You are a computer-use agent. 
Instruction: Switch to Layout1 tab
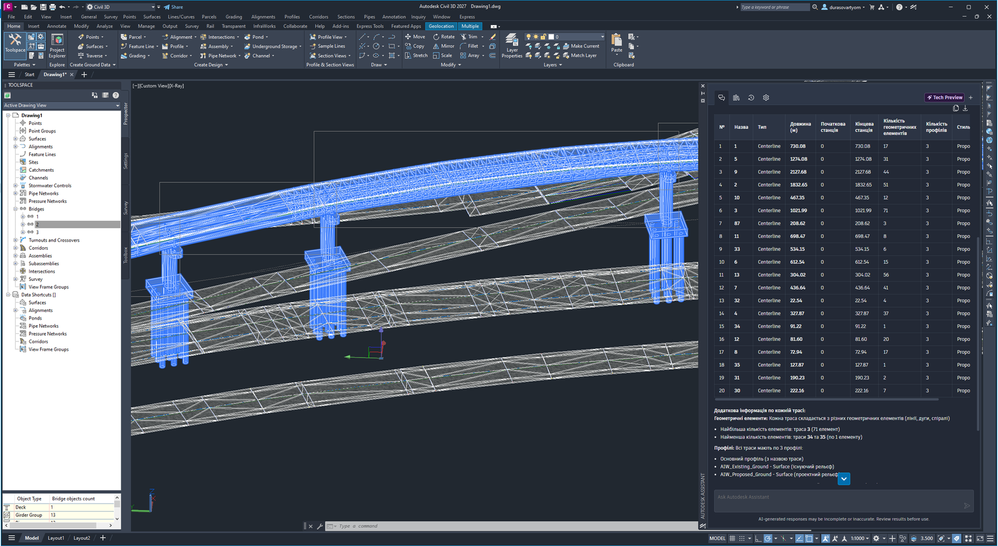[x=55, y=538]
